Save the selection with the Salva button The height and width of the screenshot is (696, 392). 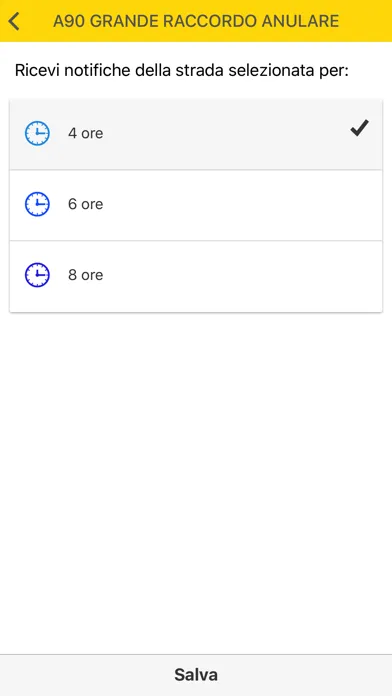[196, 675]
